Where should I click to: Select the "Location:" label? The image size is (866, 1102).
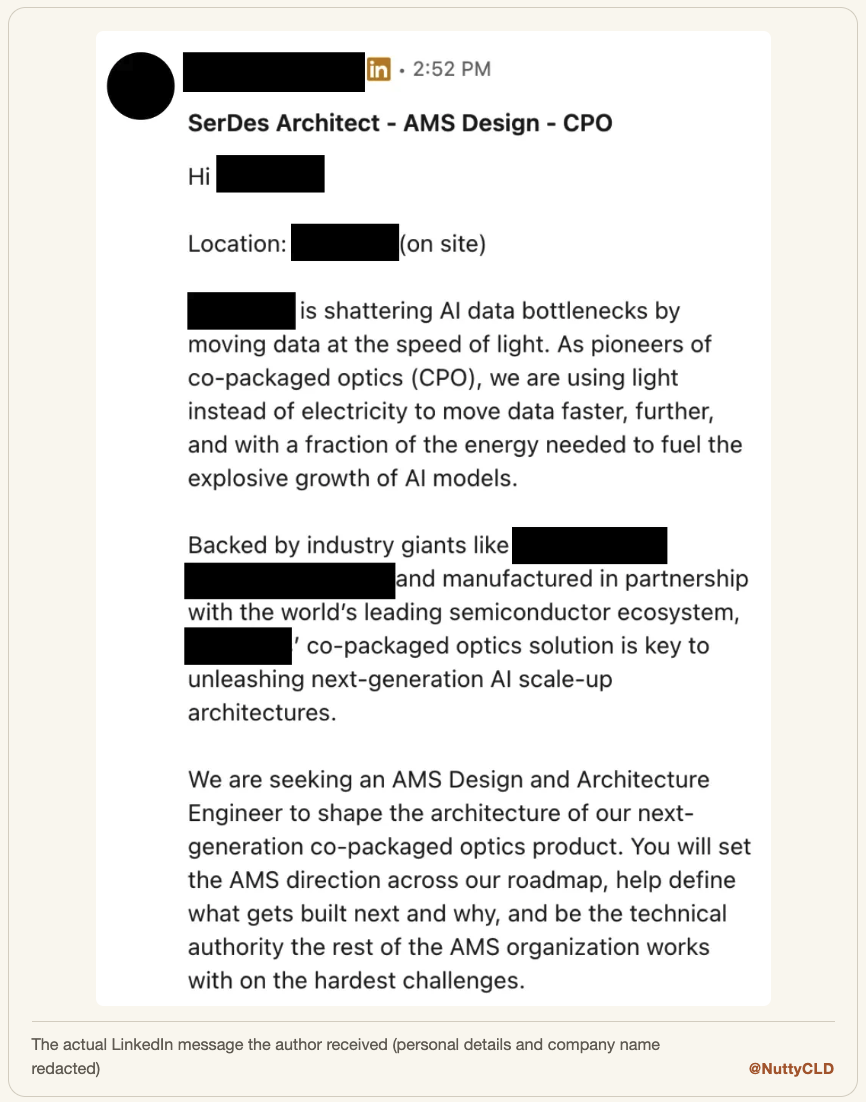click(x=237, y=244)
